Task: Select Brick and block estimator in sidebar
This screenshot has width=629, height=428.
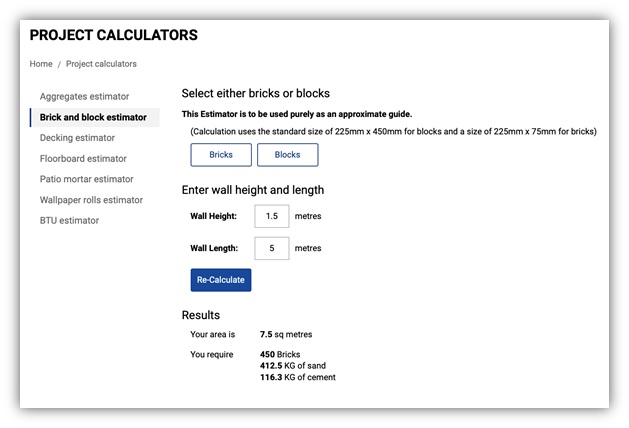Action: [93, 117]
